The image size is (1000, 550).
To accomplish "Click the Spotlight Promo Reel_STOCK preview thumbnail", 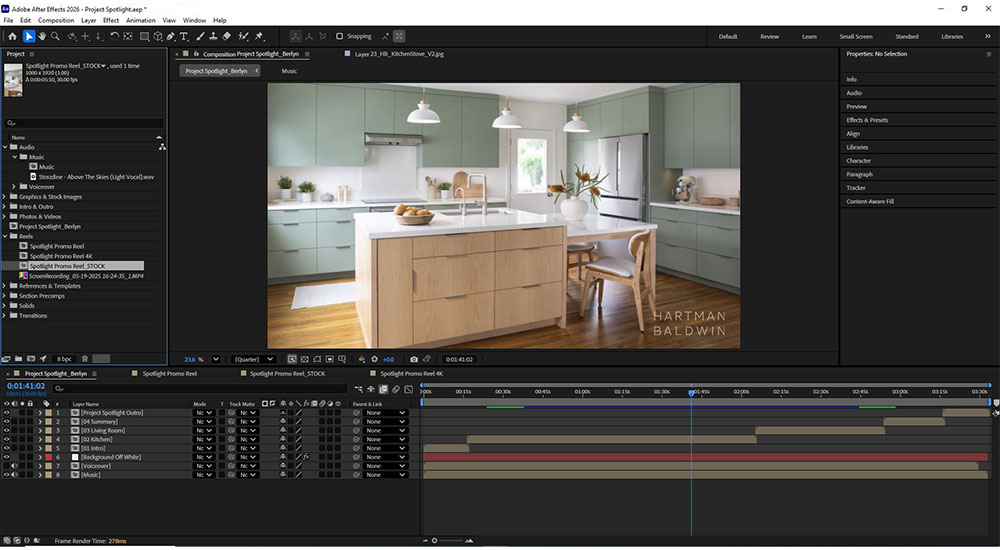I will [13, 80].
